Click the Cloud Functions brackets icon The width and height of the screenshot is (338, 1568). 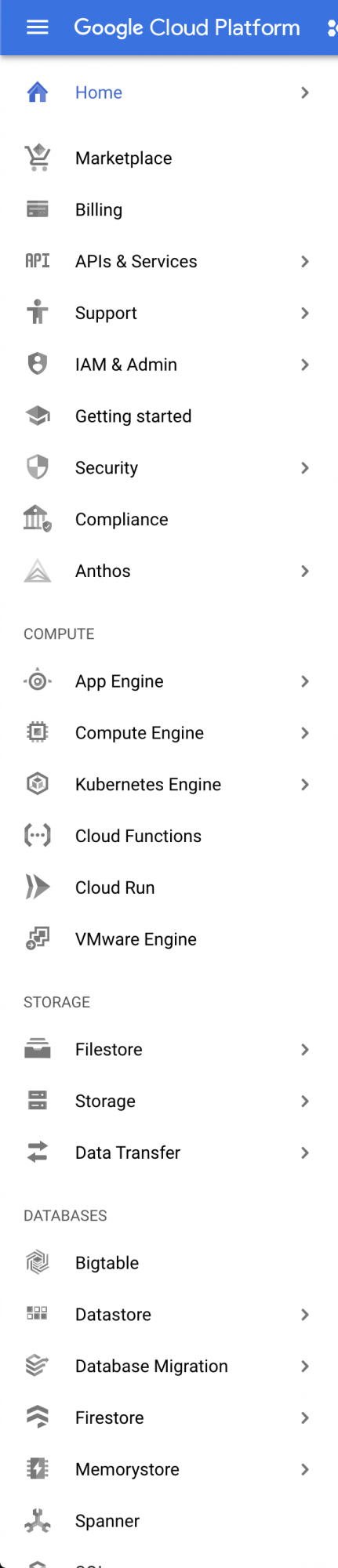coord(38,836)
